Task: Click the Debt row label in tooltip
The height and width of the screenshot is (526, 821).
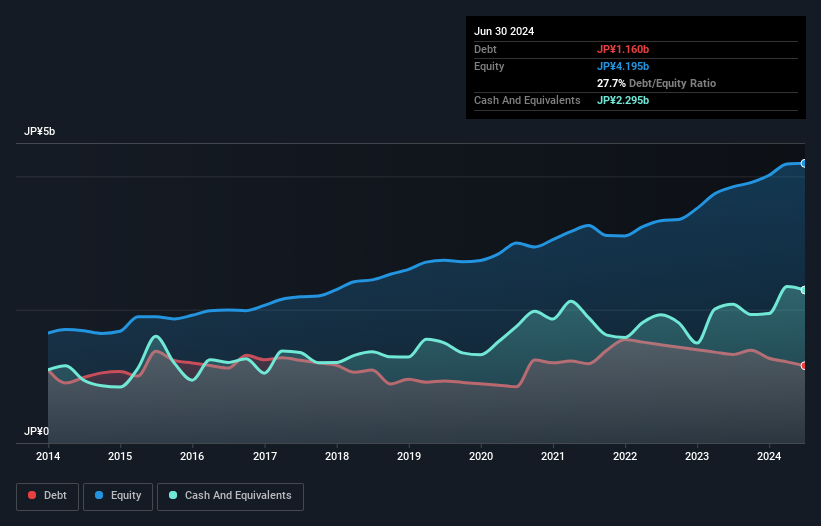Action: (x=485, y=49)
